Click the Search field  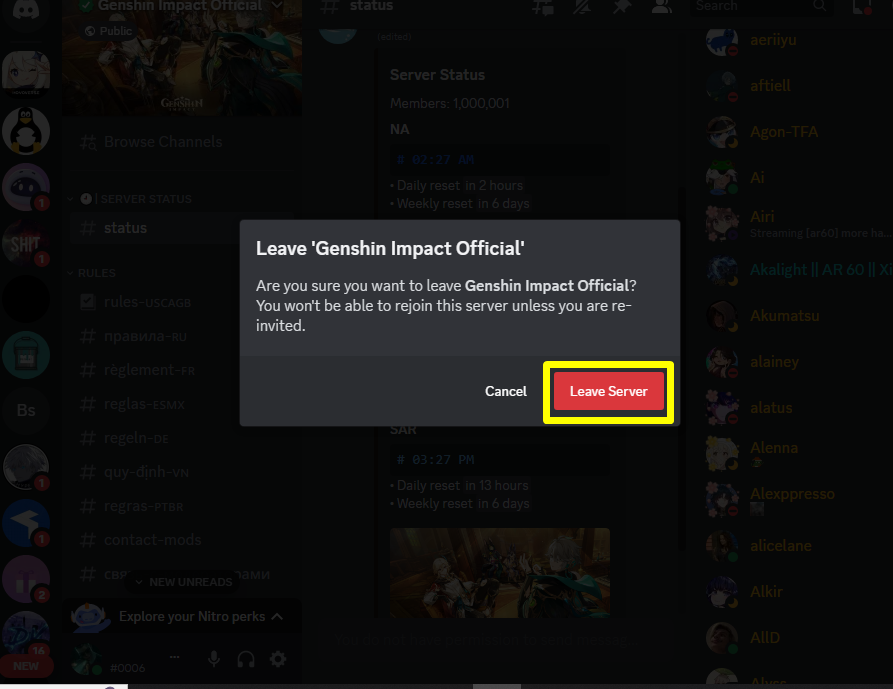click(760, 6)
